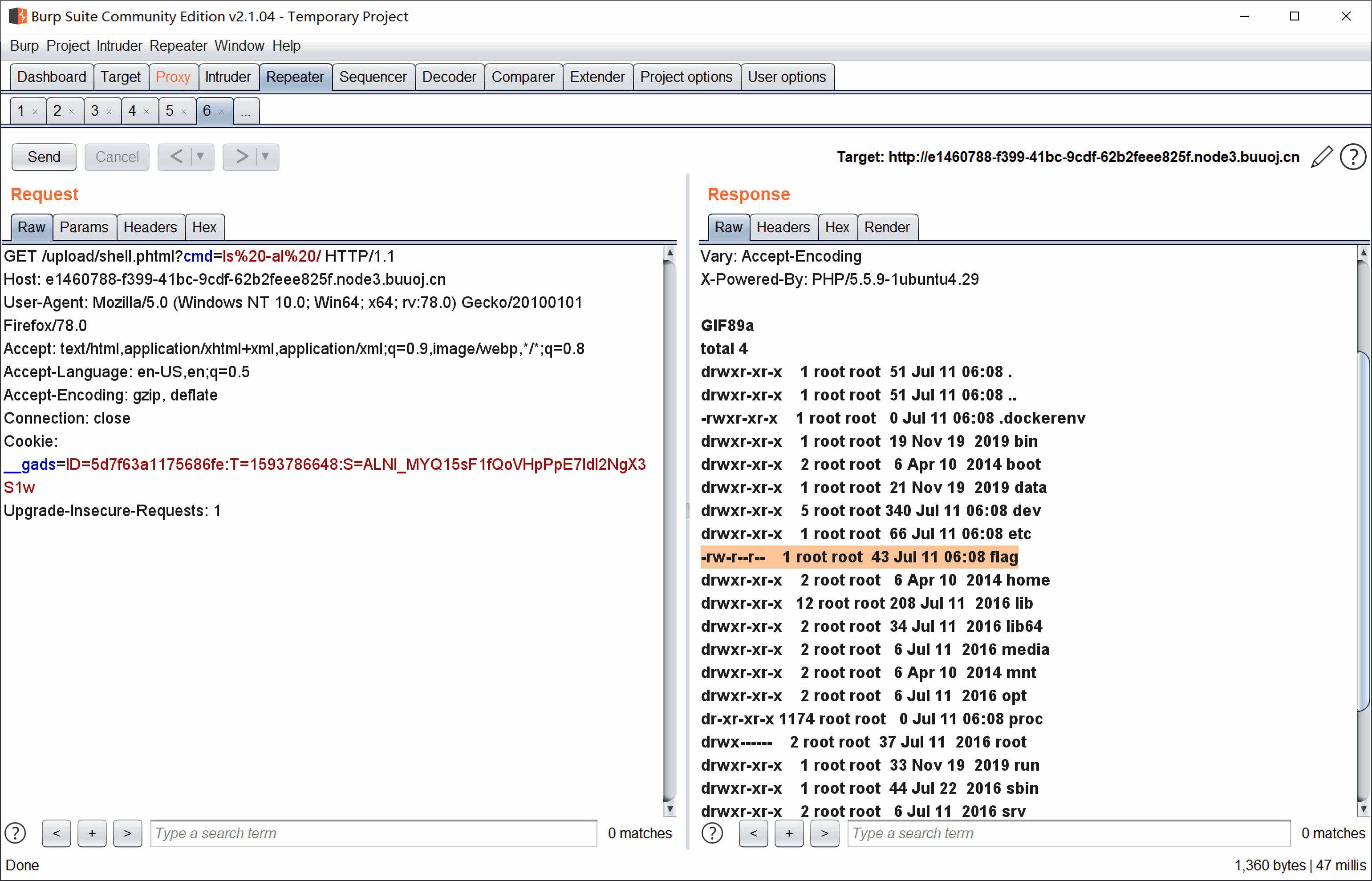Expand the forward history dropdown arrow
This screenshot has width=1372, height=881.
click(265, 157)
